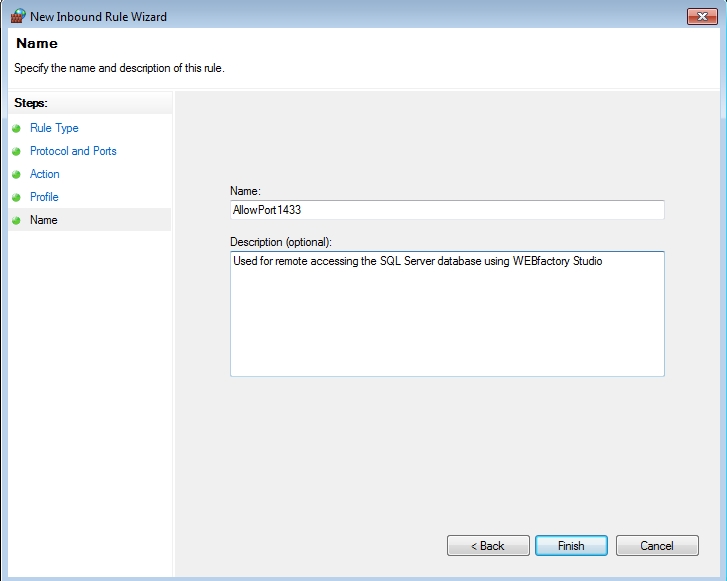Click the "Name:" label above the field

tap(245, 190)
